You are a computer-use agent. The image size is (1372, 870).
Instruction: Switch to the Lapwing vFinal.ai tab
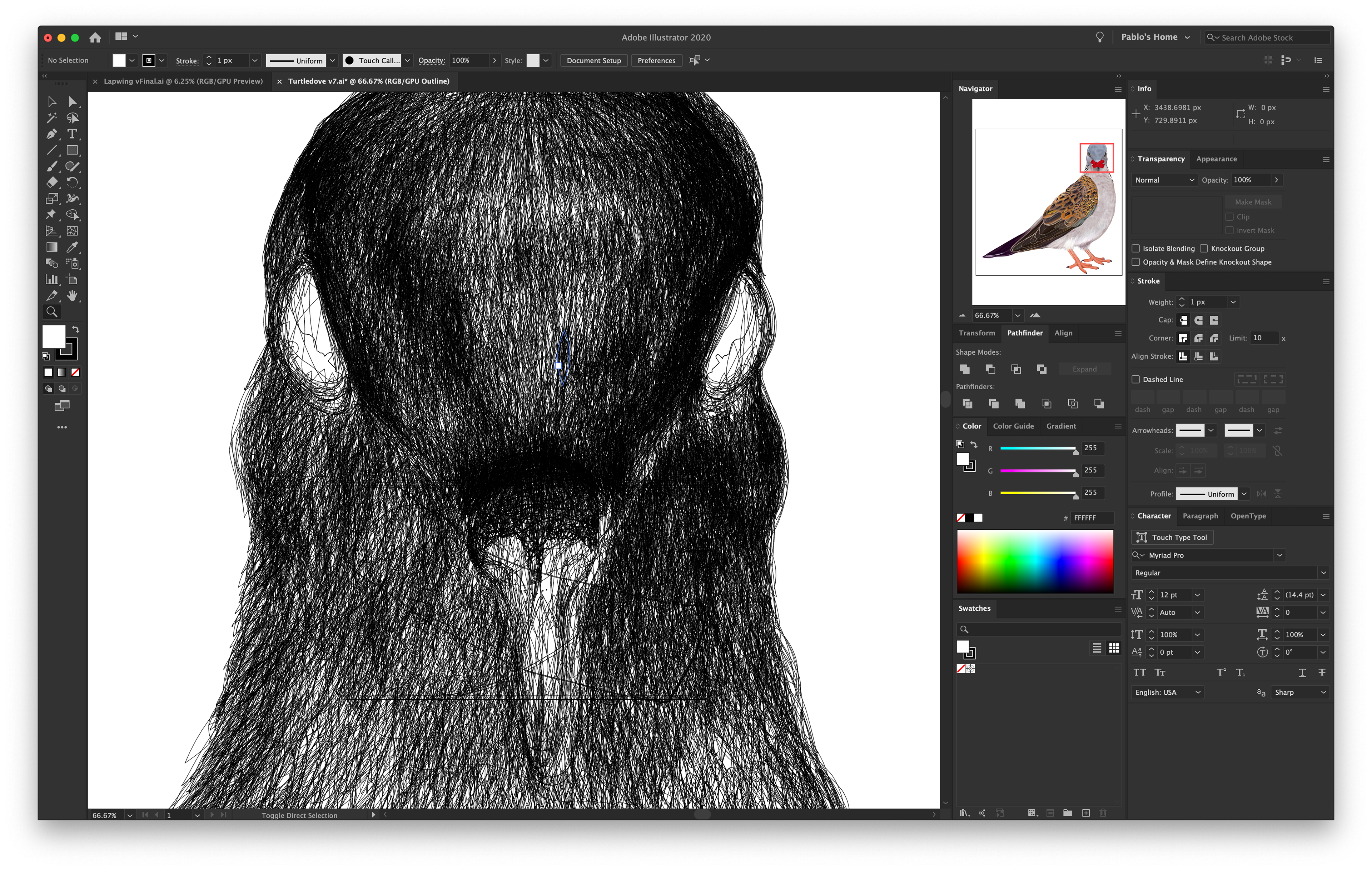183,81
